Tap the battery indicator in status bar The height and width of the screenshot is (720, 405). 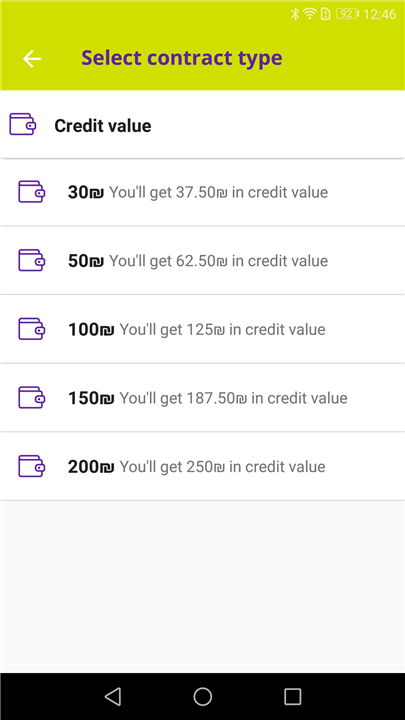tap(347, 14)
